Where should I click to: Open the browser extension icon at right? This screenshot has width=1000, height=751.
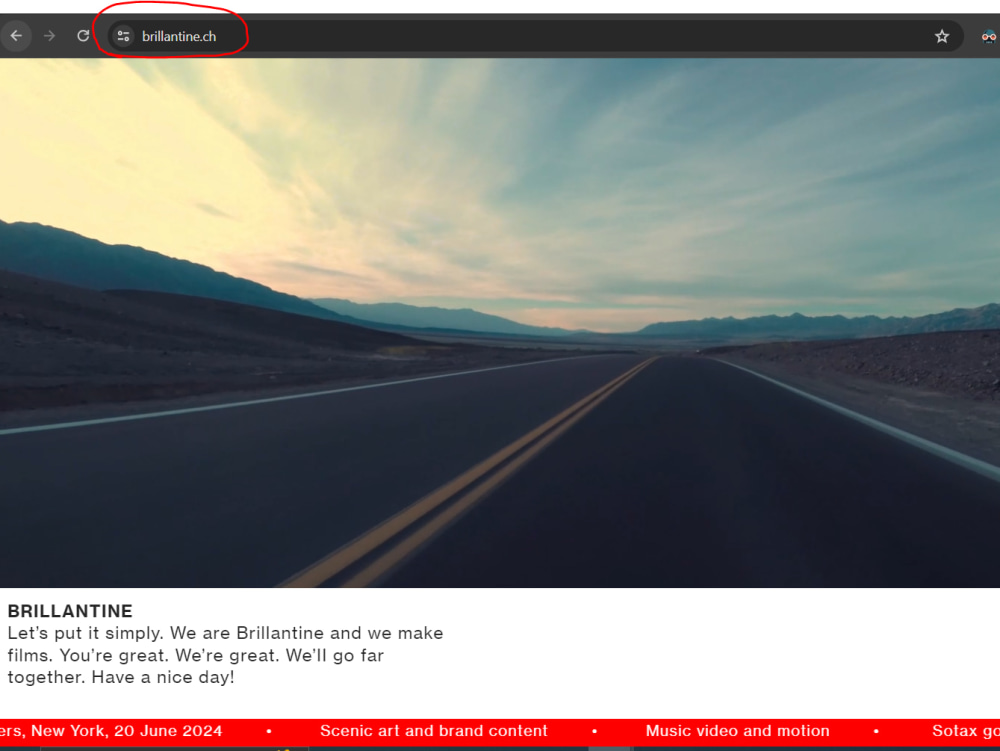(x=989, y=36)
